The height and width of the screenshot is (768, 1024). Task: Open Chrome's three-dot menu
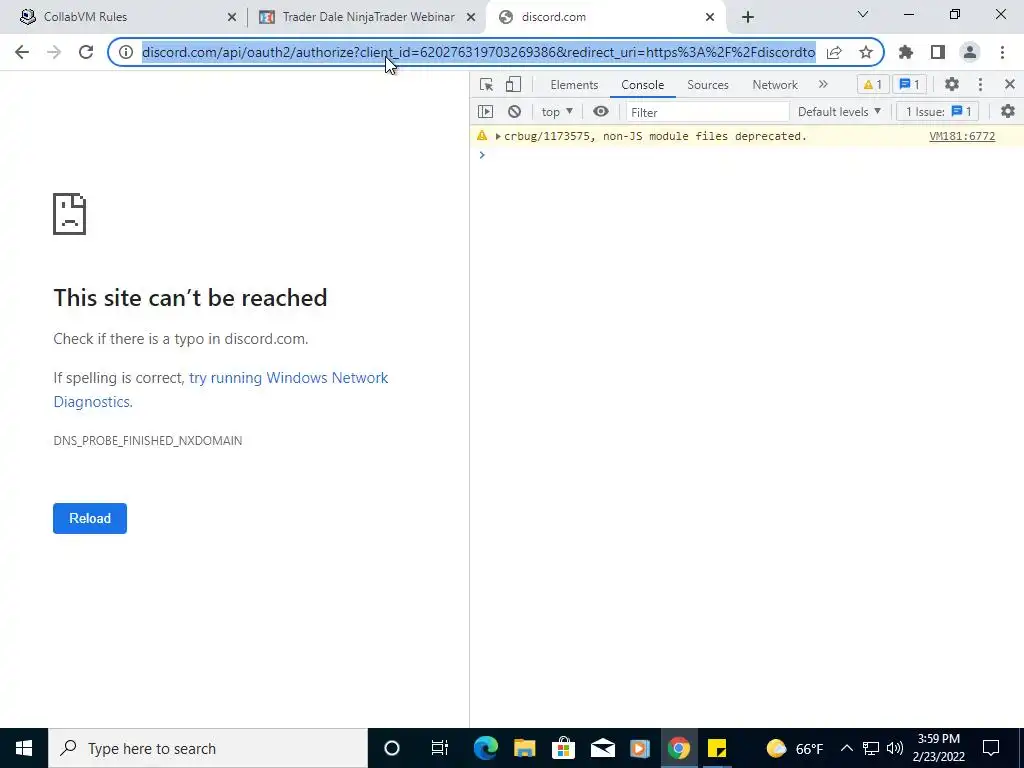tap(1002, 52)
